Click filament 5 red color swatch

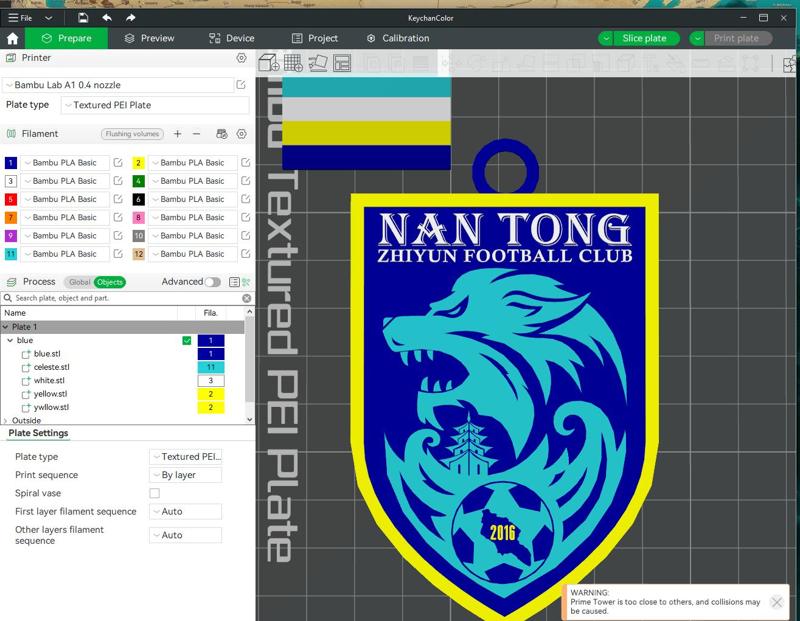(x=11, y=199)
